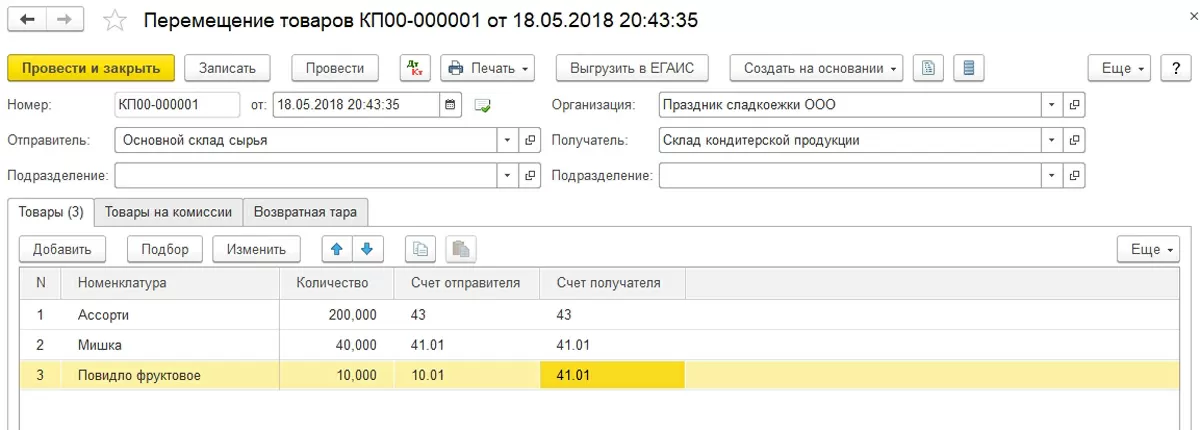1200x430 pixels.
Task: Open sender Подразделение linked item
Action: tap(530, 175)
